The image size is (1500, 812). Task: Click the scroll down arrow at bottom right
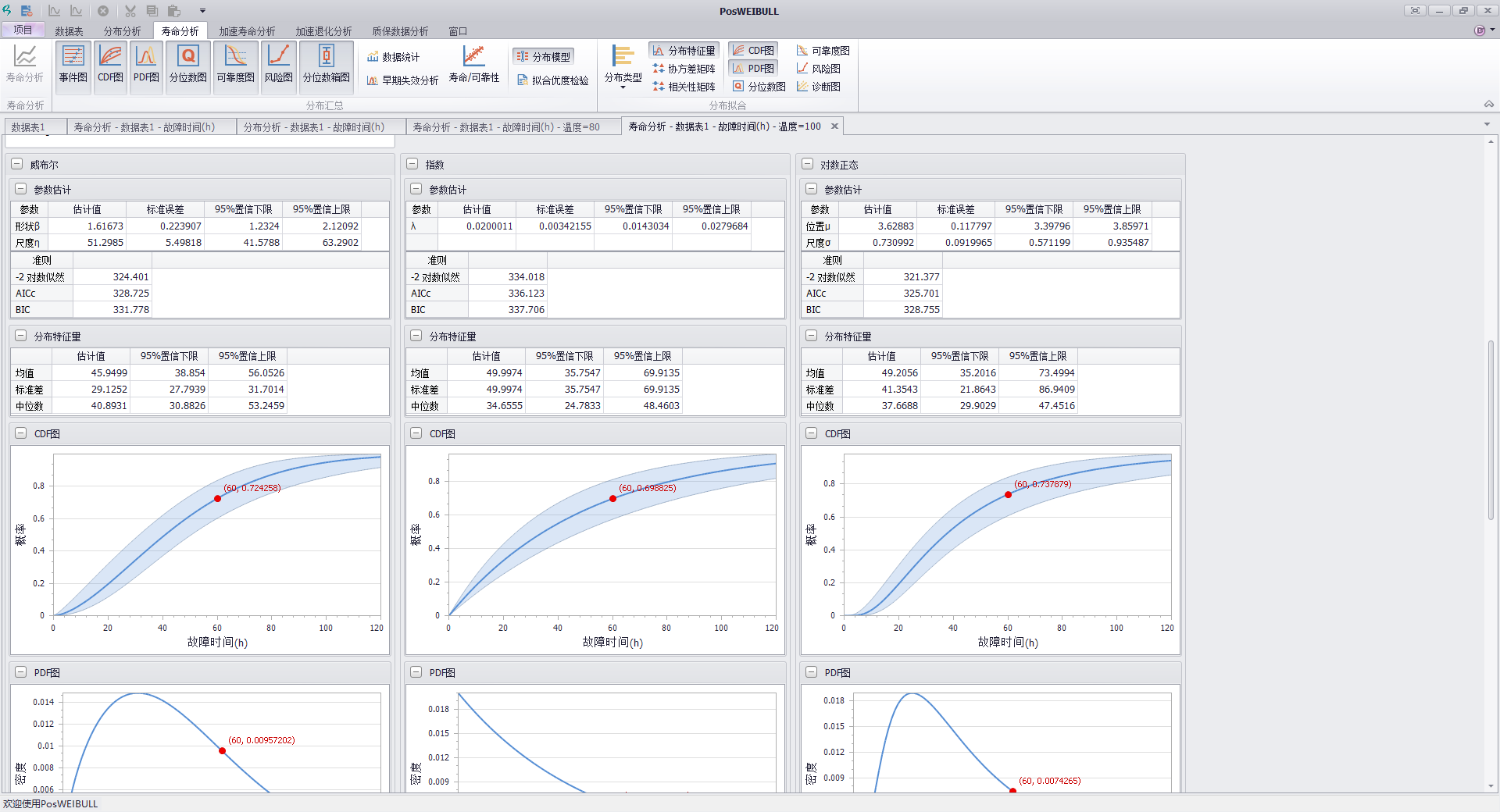[1491, 786]
